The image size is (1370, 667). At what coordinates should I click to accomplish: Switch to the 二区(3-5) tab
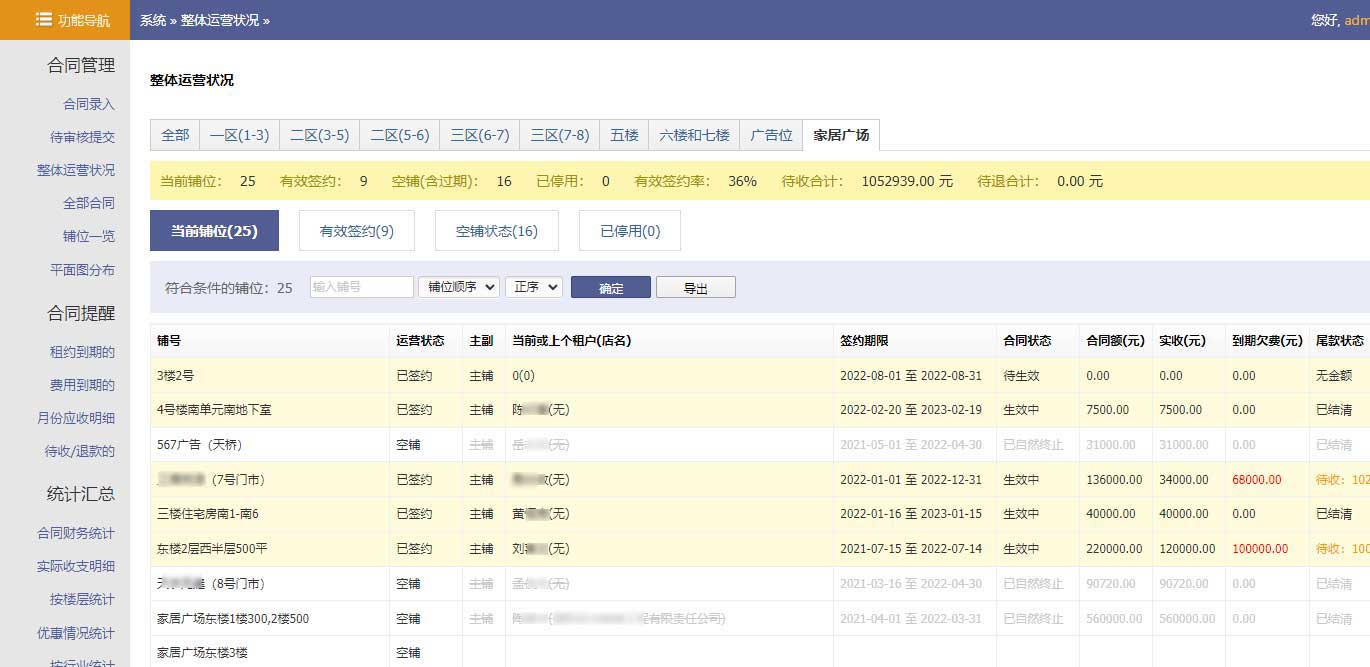tap(320, 135)
